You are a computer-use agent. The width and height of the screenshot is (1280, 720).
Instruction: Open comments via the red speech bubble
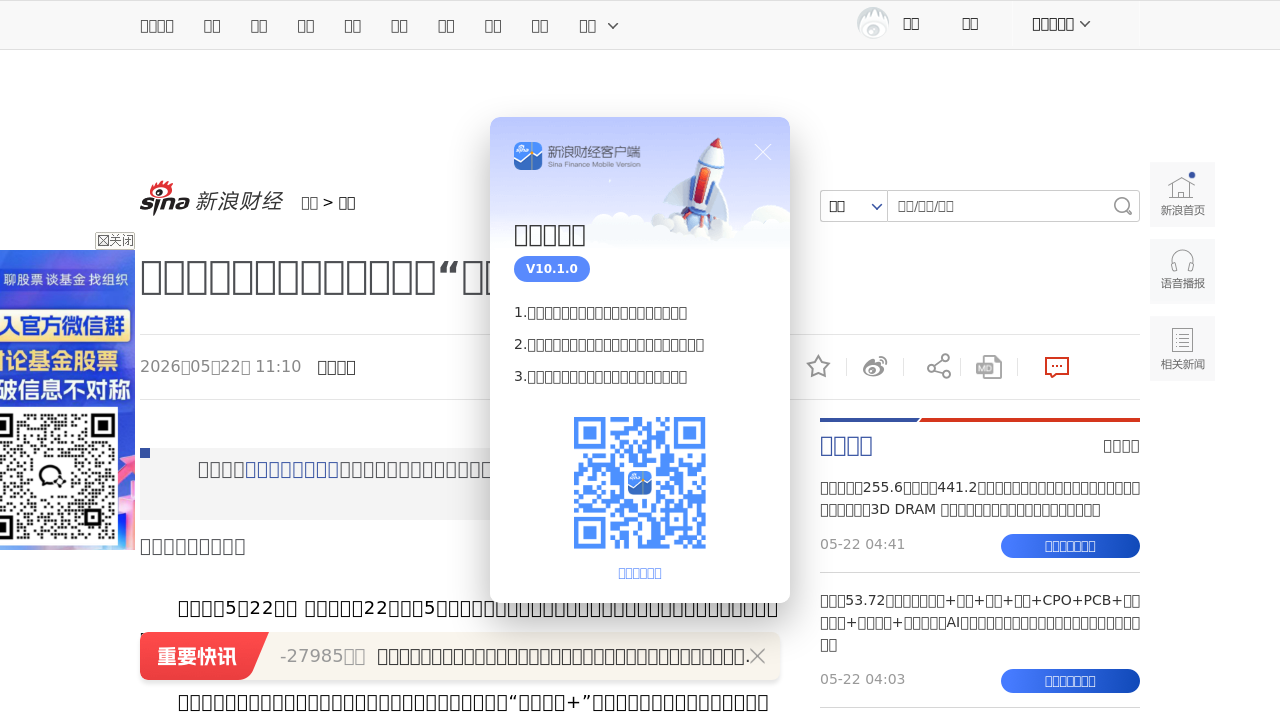pos(1057,367)
